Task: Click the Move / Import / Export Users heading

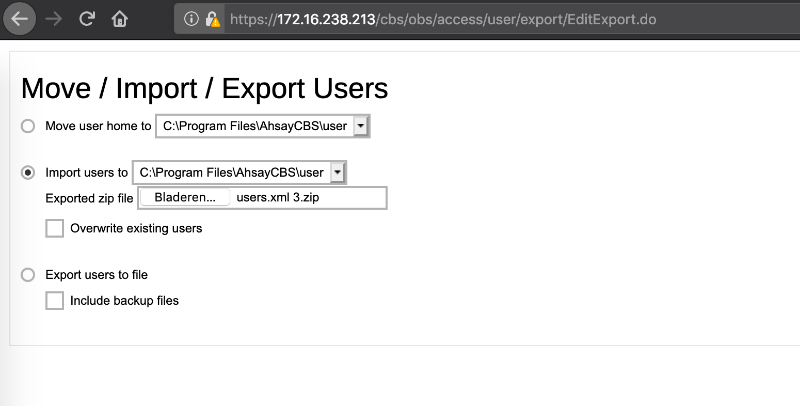Action: coord(205,88)
